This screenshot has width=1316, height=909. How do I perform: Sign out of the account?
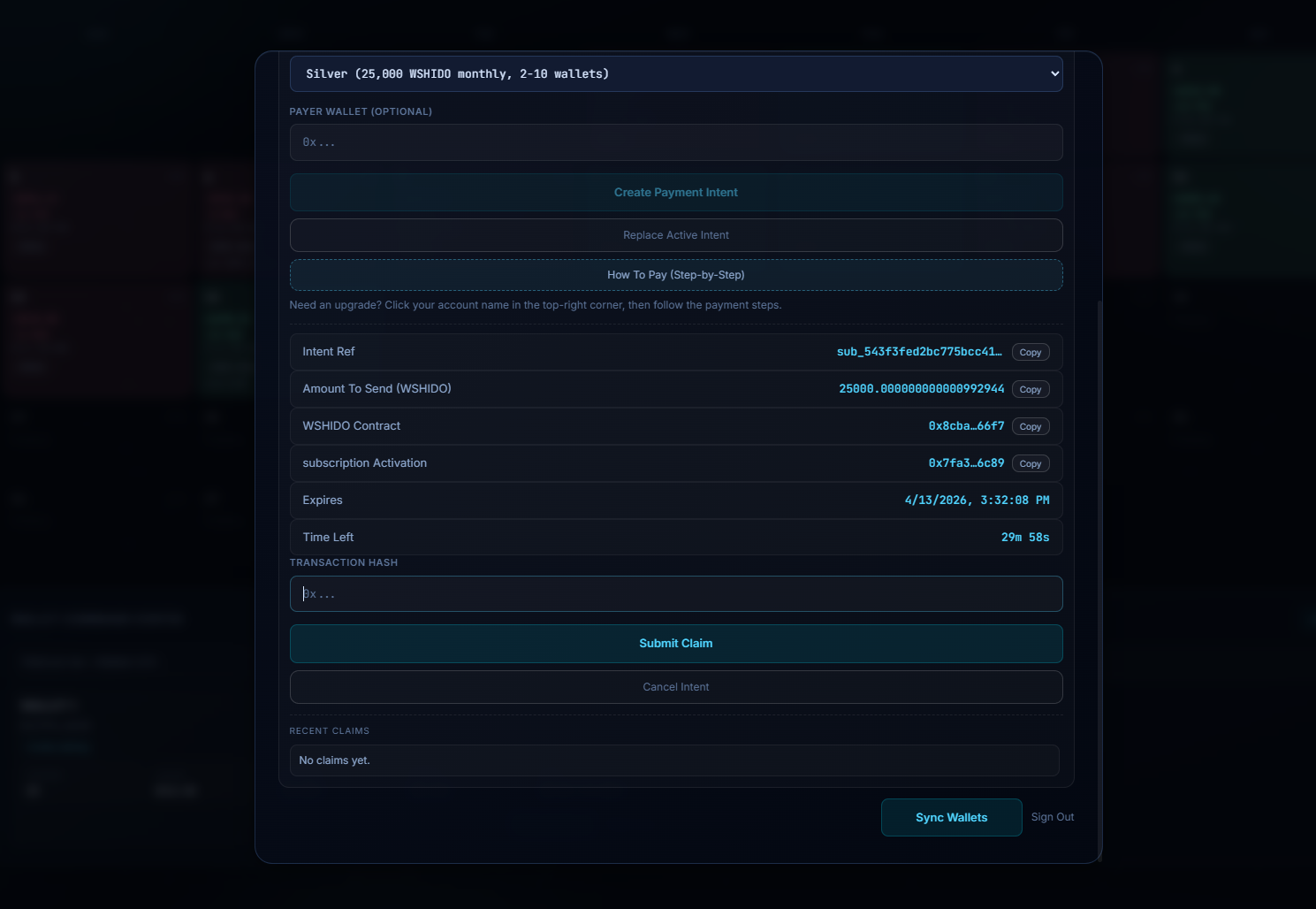coord(1052,817)
